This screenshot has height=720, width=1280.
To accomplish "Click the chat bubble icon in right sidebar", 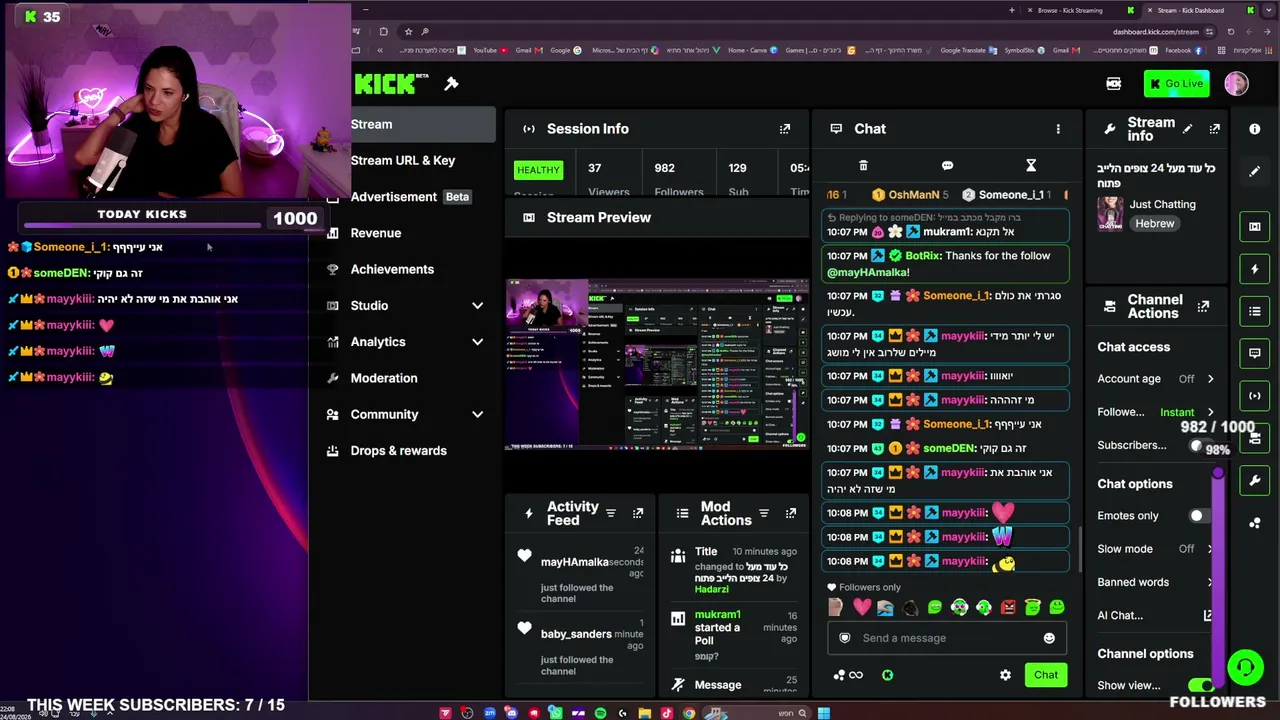I will click(1254, 353).
